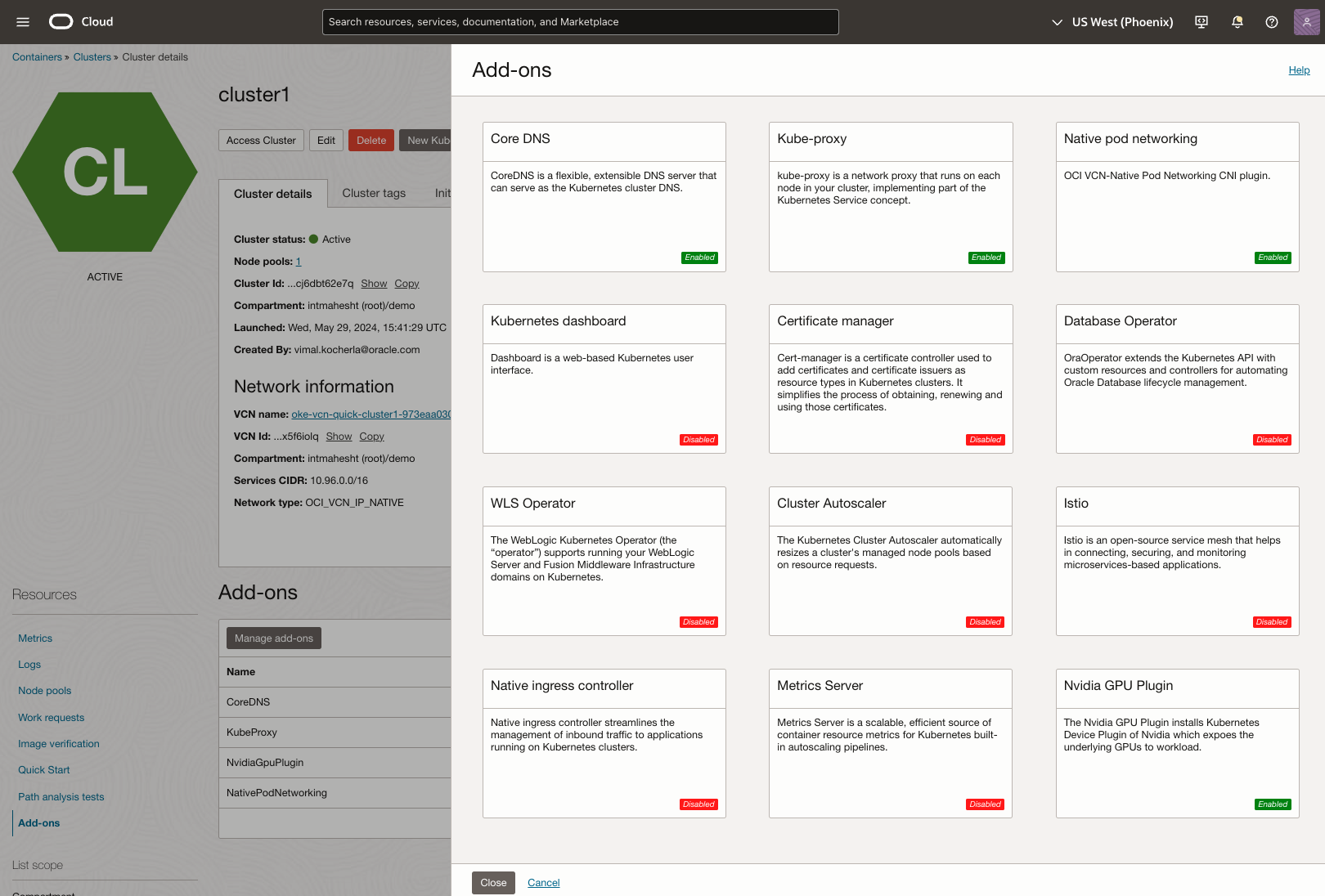Open Logs from the Resources list
Image resolution: width=1325 pixels, height=896 pixels.
tap(29, 665)
